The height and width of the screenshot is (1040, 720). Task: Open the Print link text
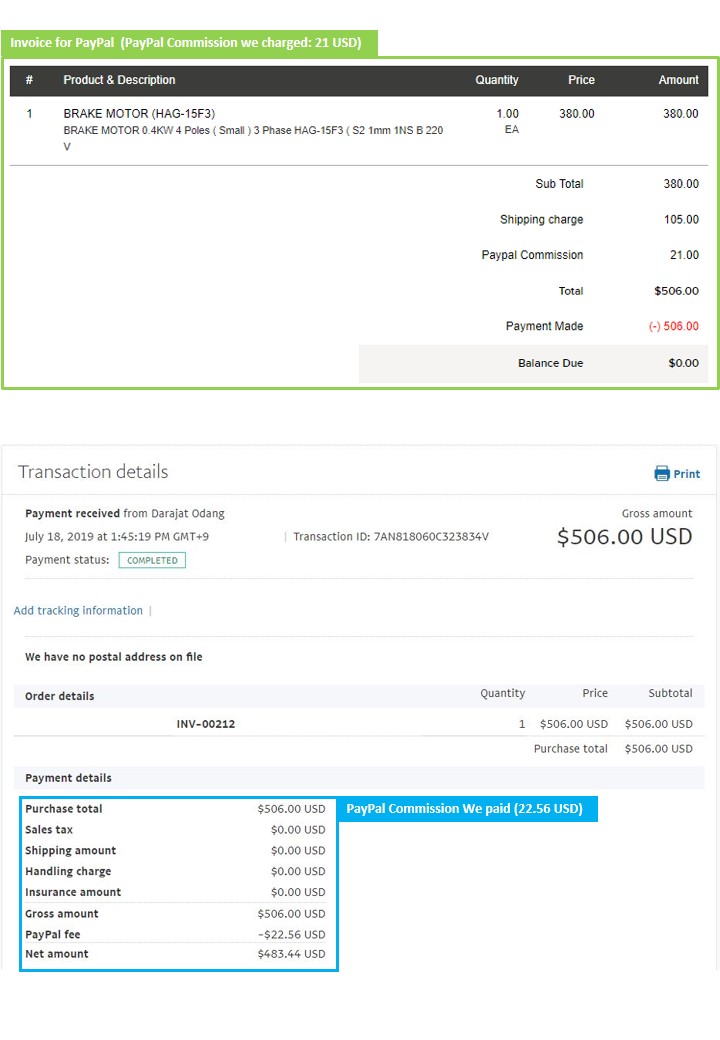687,474
